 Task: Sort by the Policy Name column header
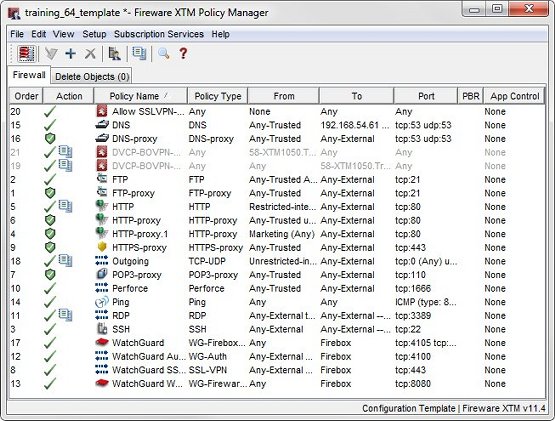click(x=140, y=96)
